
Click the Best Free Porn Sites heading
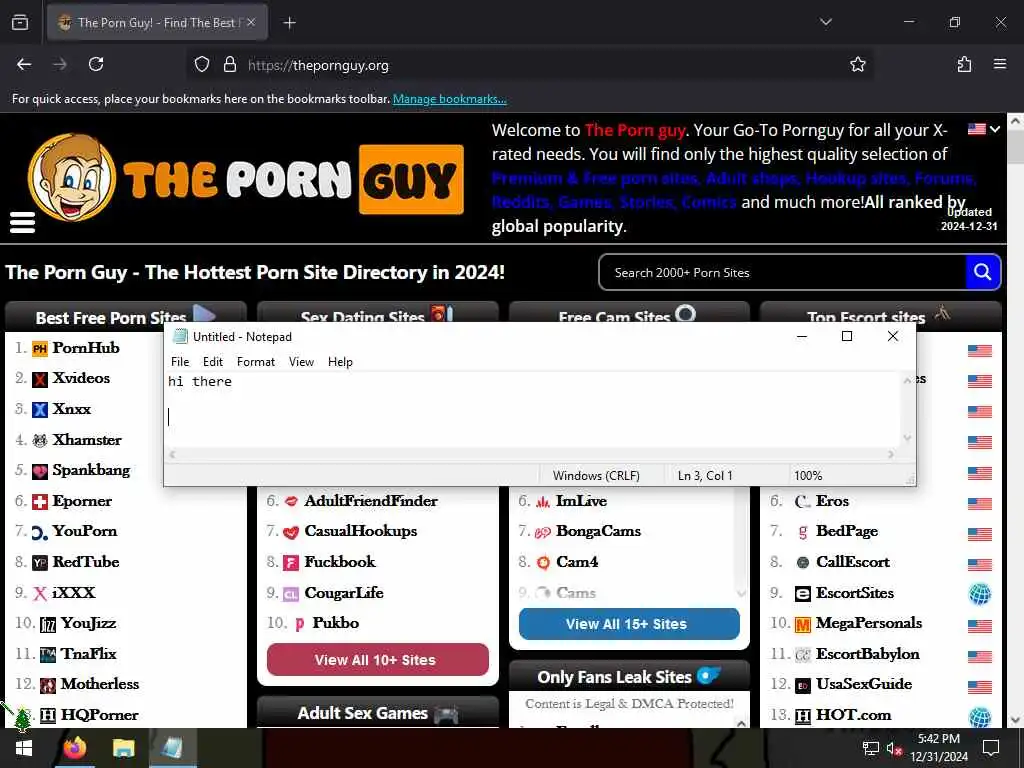click(x=110, y=317)
